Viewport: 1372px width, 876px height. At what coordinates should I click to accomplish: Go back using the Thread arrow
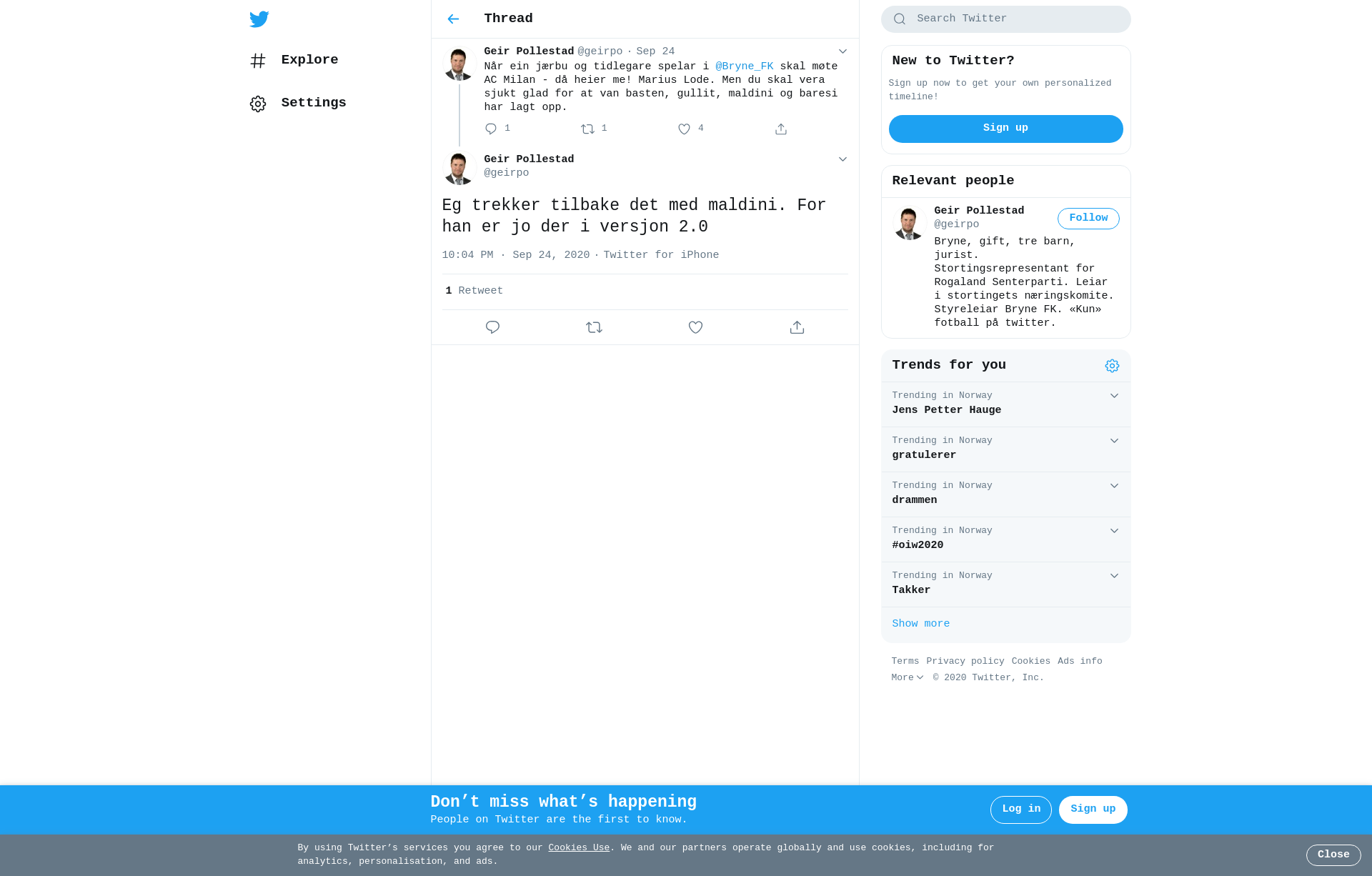pyautogui.click(x=453, y=19)
